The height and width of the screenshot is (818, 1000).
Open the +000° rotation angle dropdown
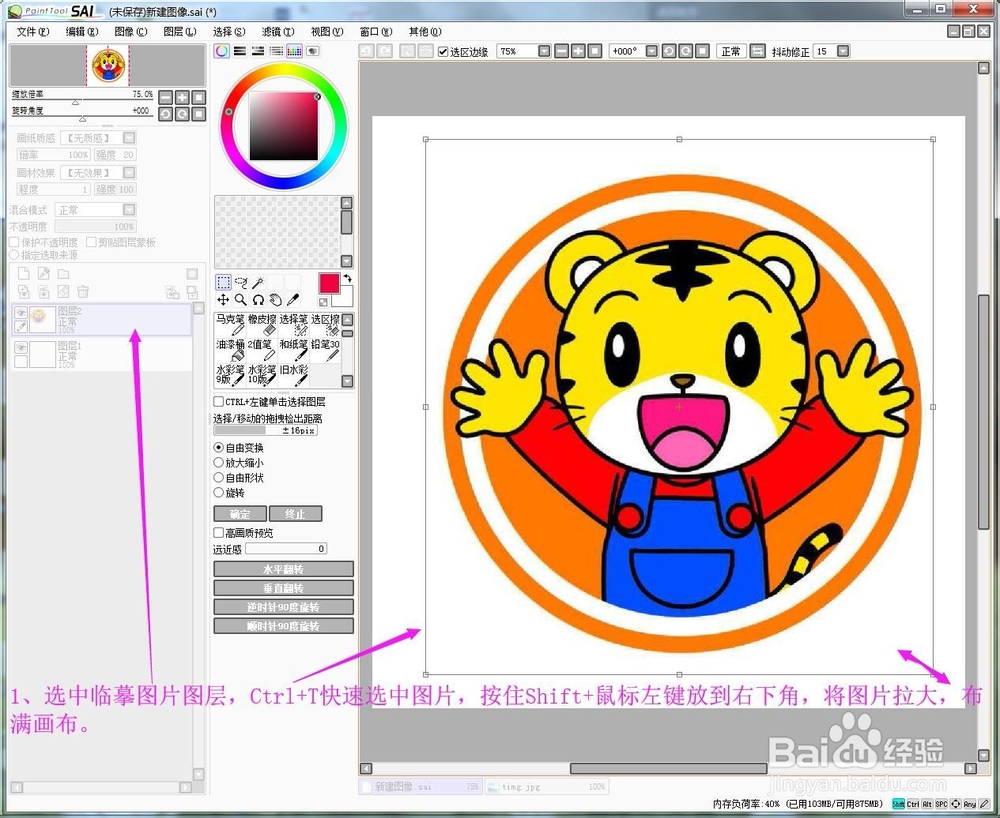click(652, 51)
